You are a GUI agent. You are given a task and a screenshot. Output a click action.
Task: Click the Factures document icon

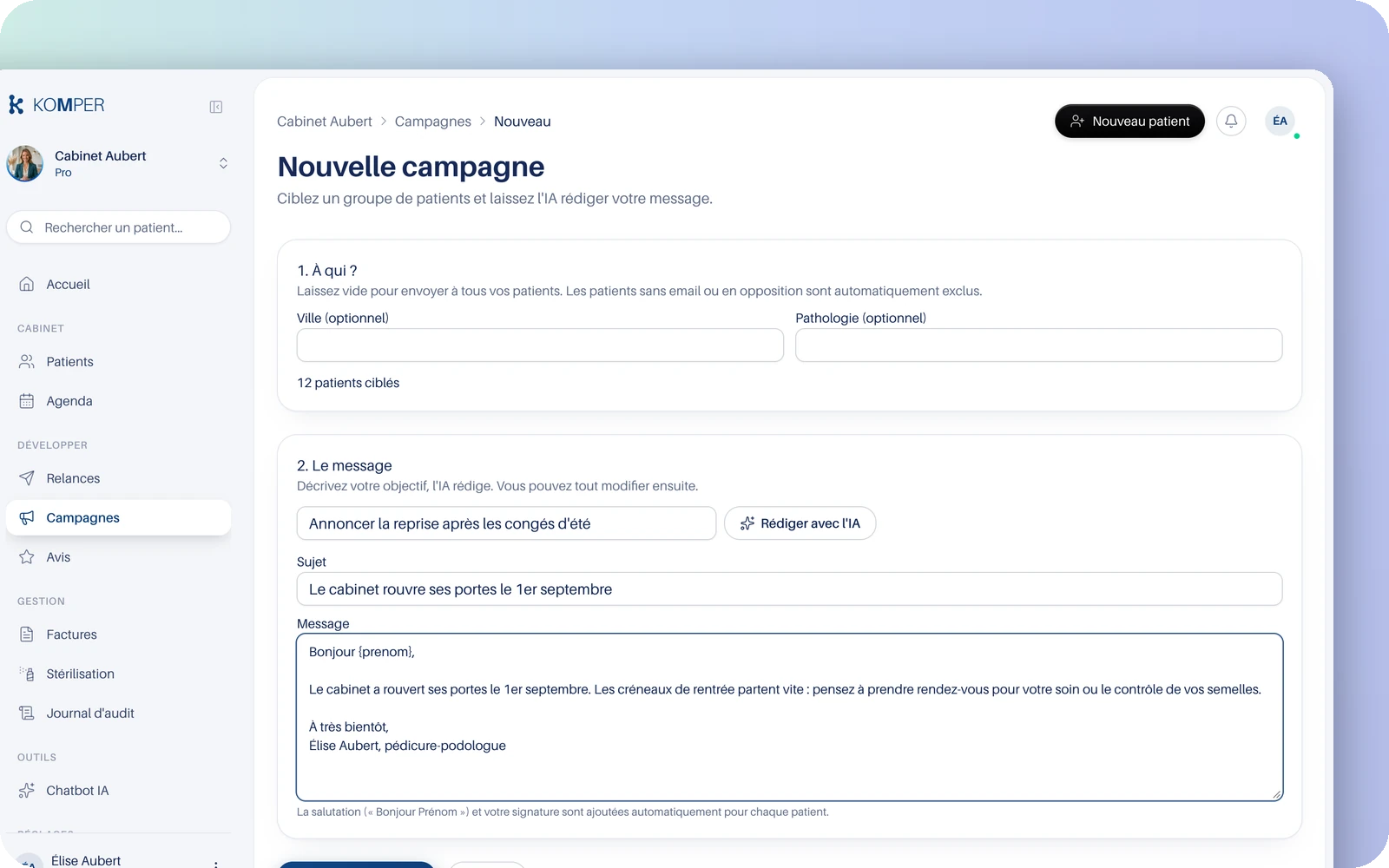27,635
